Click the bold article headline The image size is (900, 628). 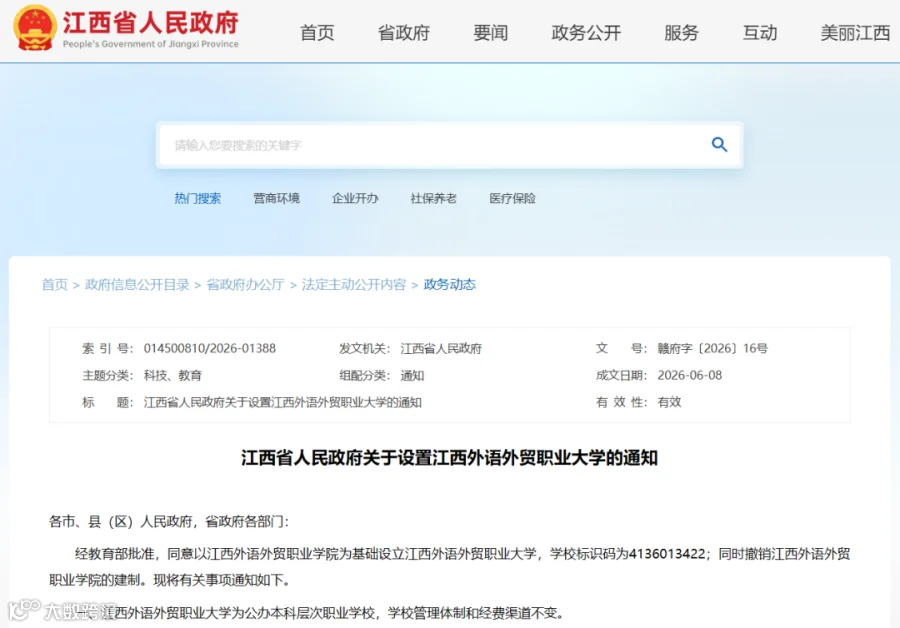coord(449,458)
